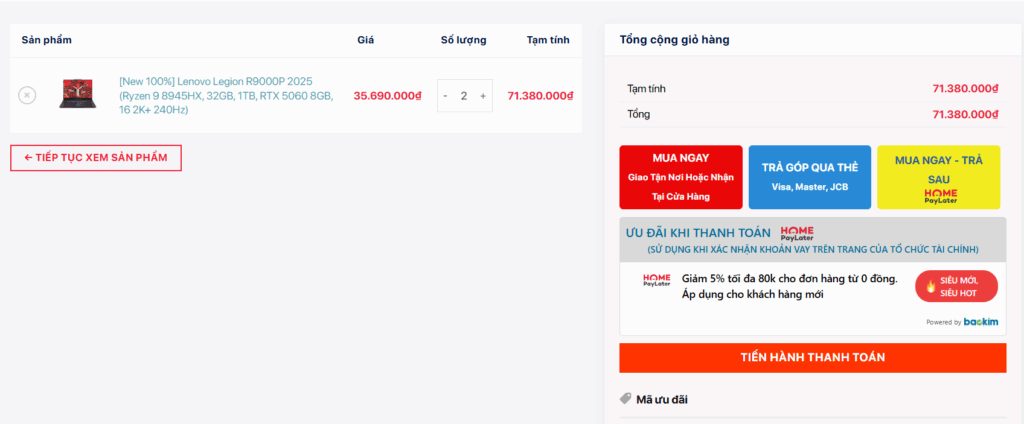Click the ƯU ĐÃI KHI THANH TOÁN heading
Image resolution: width=1024 pixels, height=424 pixels.
[x=699, y=233]
